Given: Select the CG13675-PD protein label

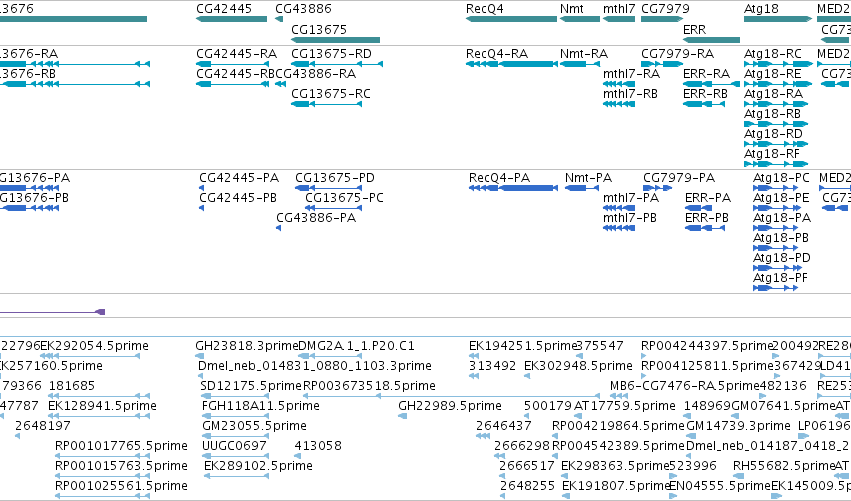Looking at the screenshot, I should [335, 178].
